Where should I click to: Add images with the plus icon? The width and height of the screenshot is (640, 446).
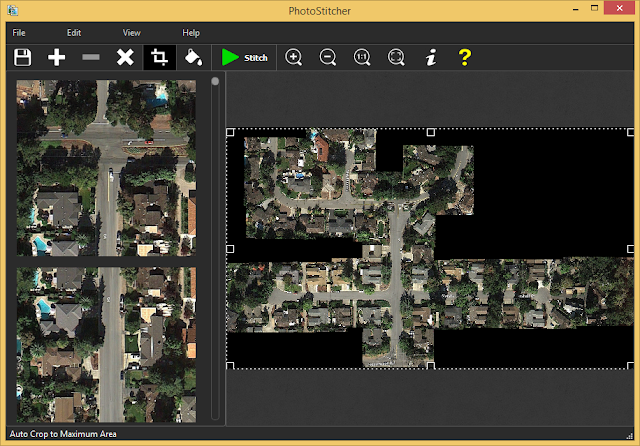tap(56, 58)
